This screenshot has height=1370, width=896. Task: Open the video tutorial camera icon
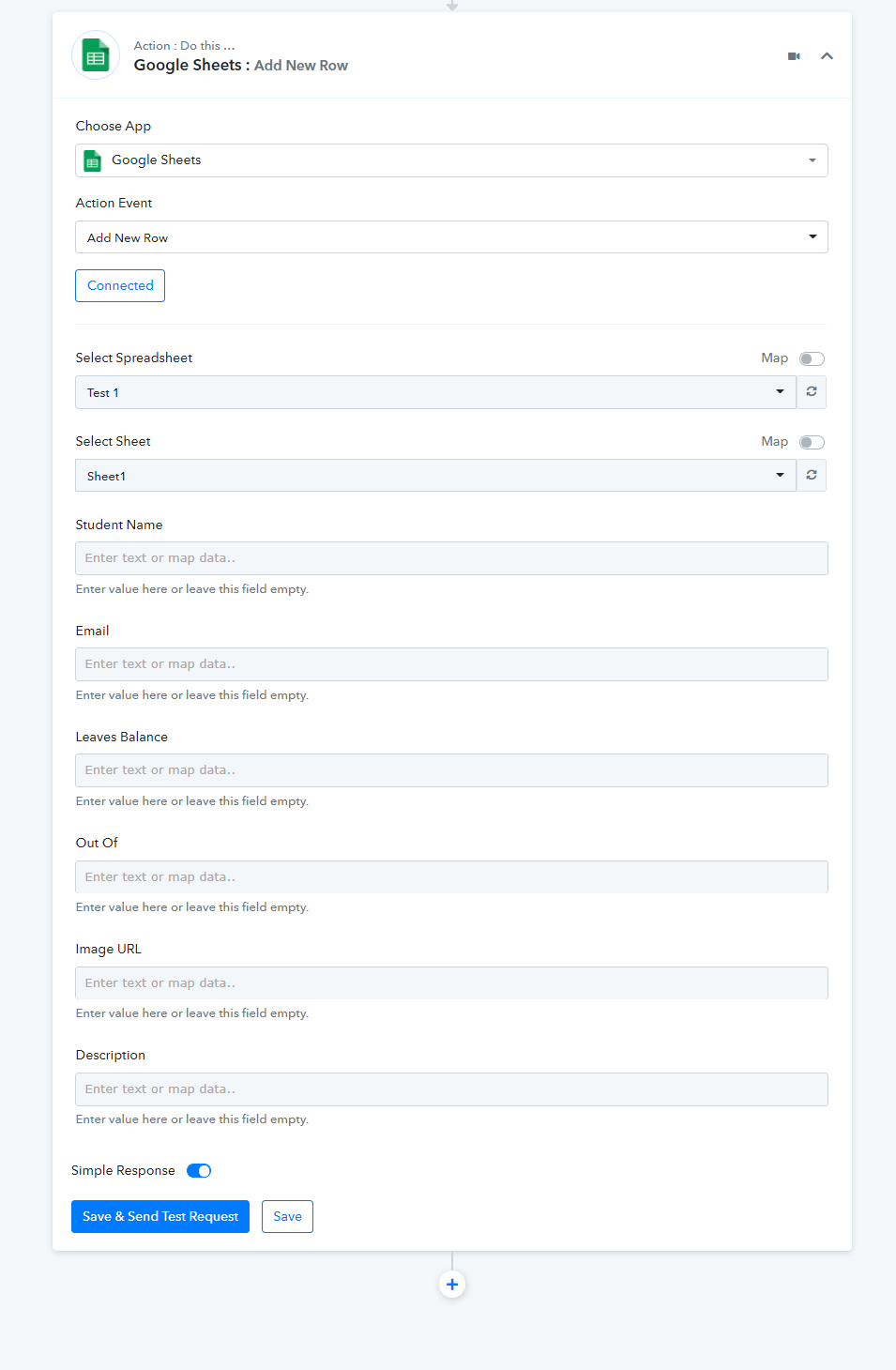pos(794,56)
